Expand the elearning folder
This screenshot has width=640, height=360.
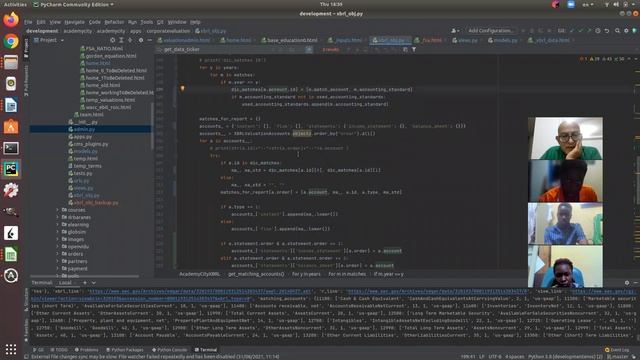57,224
